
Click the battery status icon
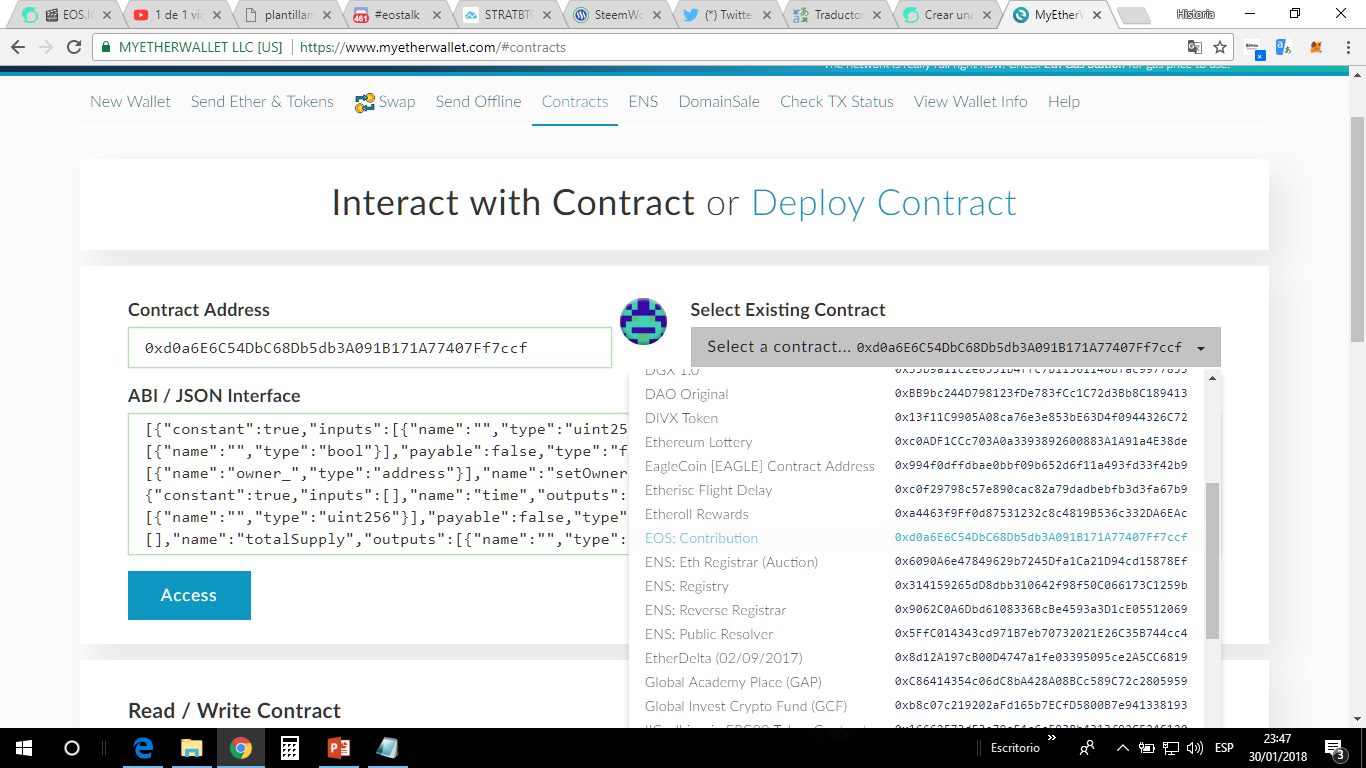[1146, 748]
